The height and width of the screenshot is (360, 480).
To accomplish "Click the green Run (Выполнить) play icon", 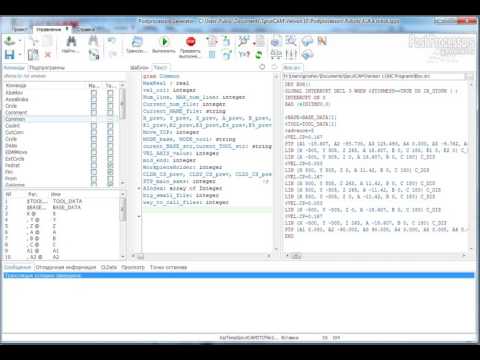I will [x=164, y=42].
